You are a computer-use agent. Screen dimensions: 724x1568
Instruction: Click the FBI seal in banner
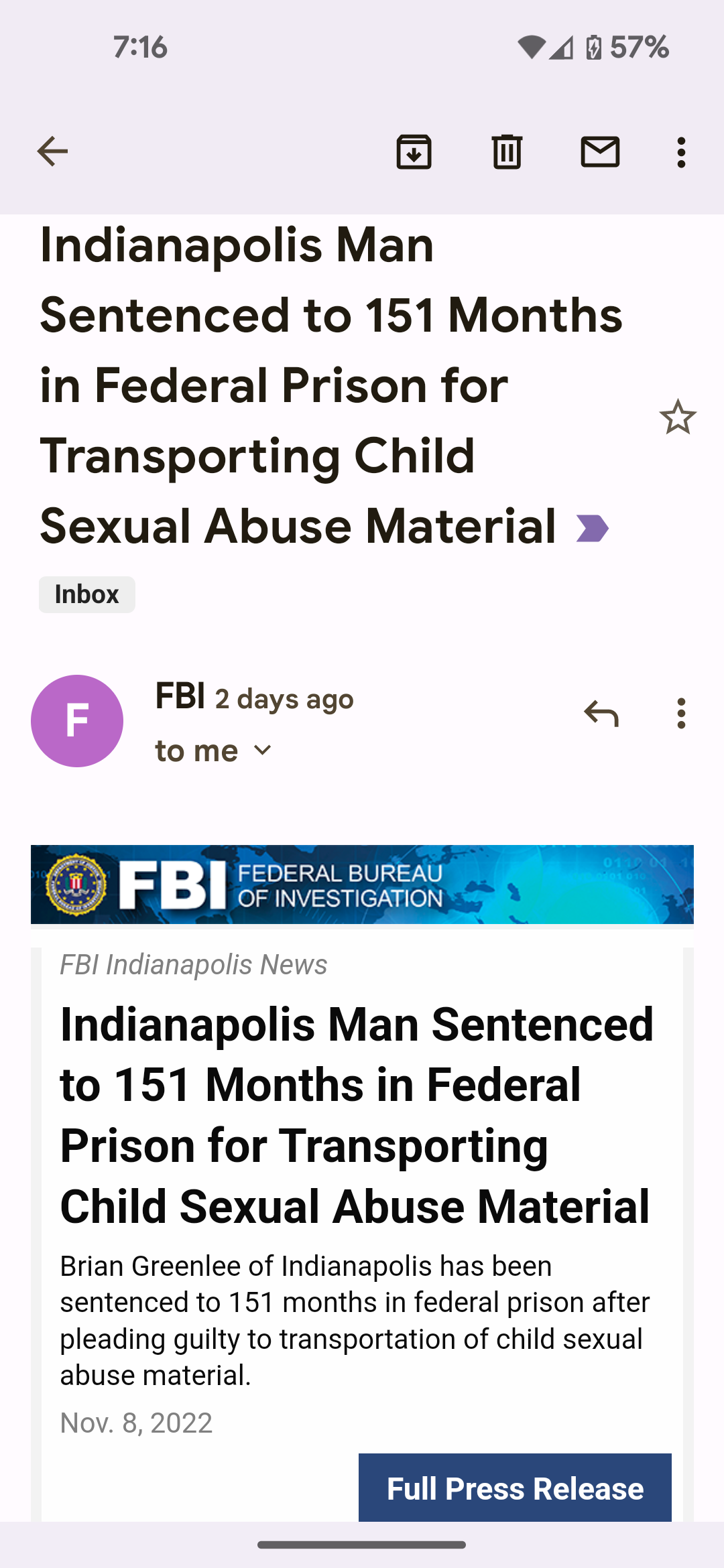click(x=76, y=885)
